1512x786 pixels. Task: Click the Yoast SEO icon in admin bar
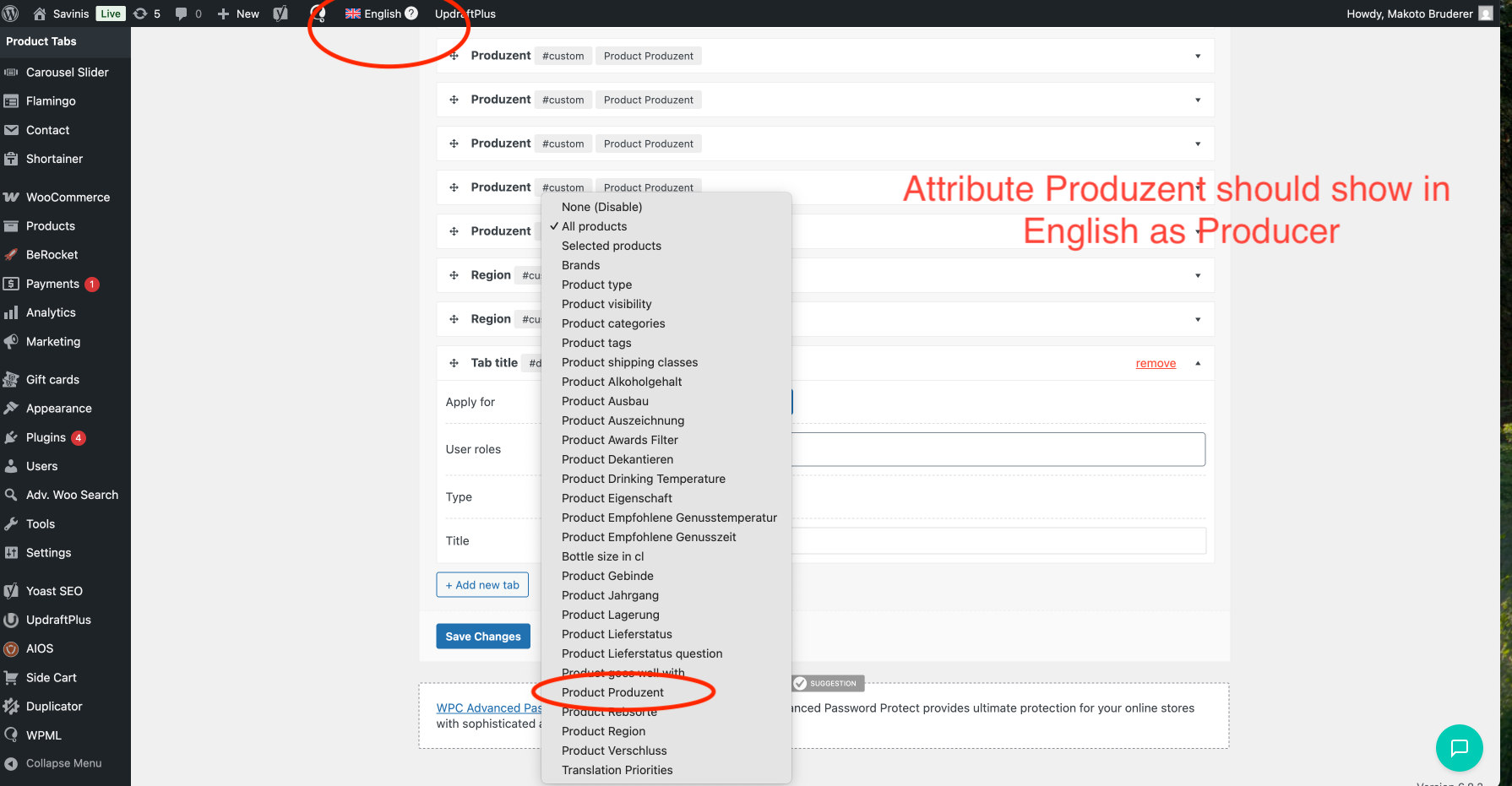pos(280,14)
